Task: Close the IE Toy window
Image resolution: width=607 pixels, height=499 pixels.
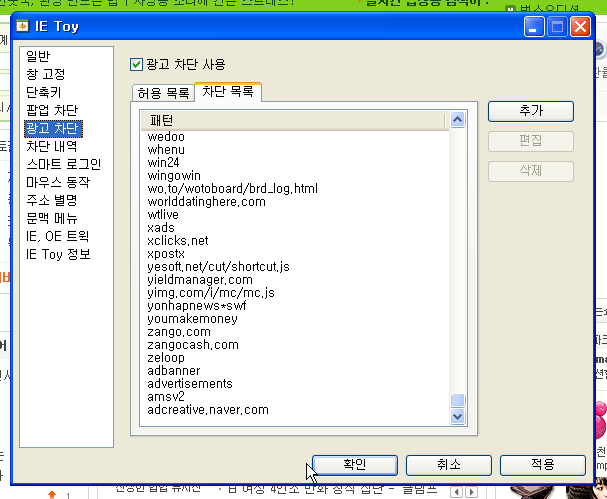Action: point(580,27)
